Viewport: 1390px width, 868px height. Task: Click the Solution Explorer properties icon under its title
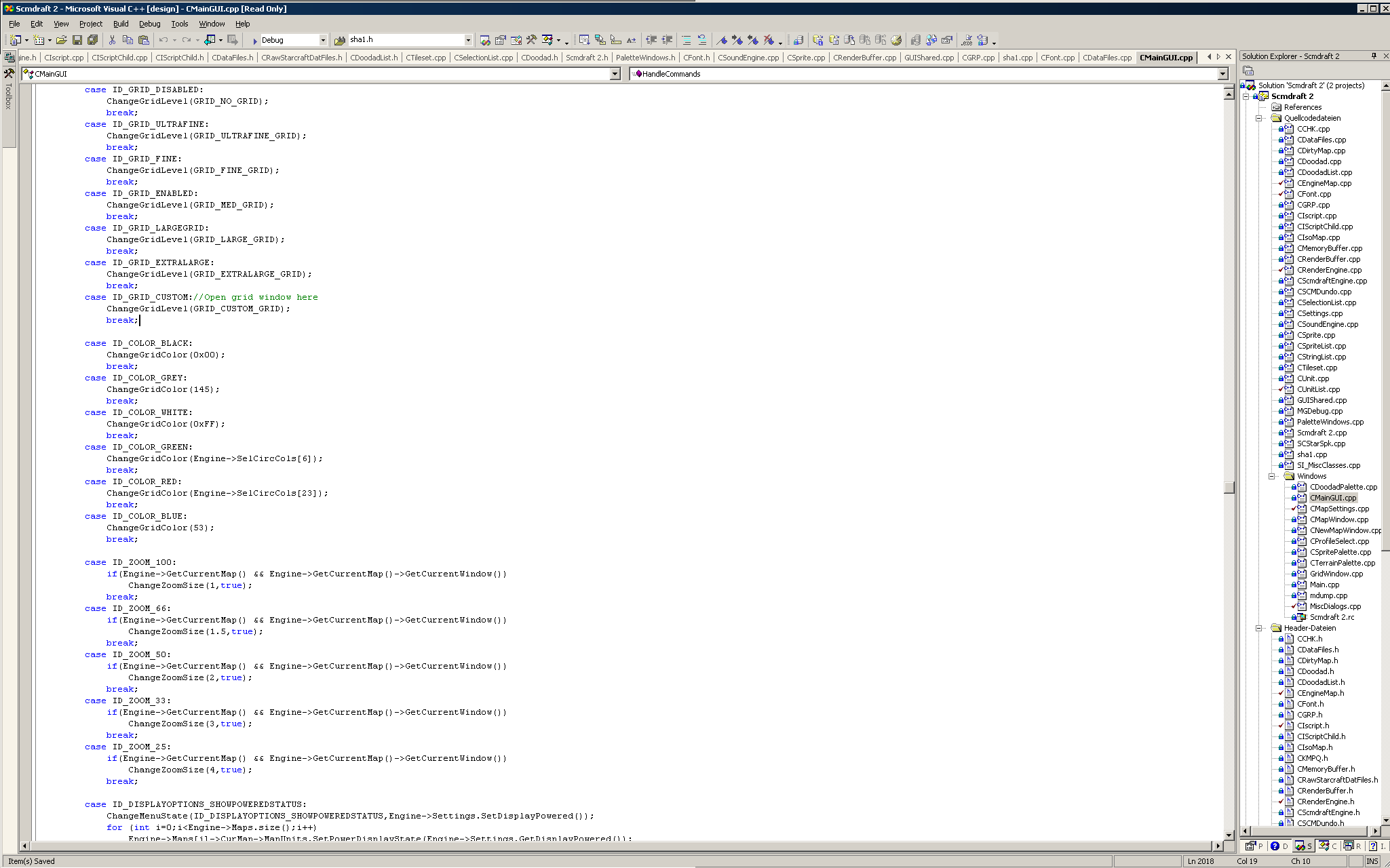(x=1248, y=71)
